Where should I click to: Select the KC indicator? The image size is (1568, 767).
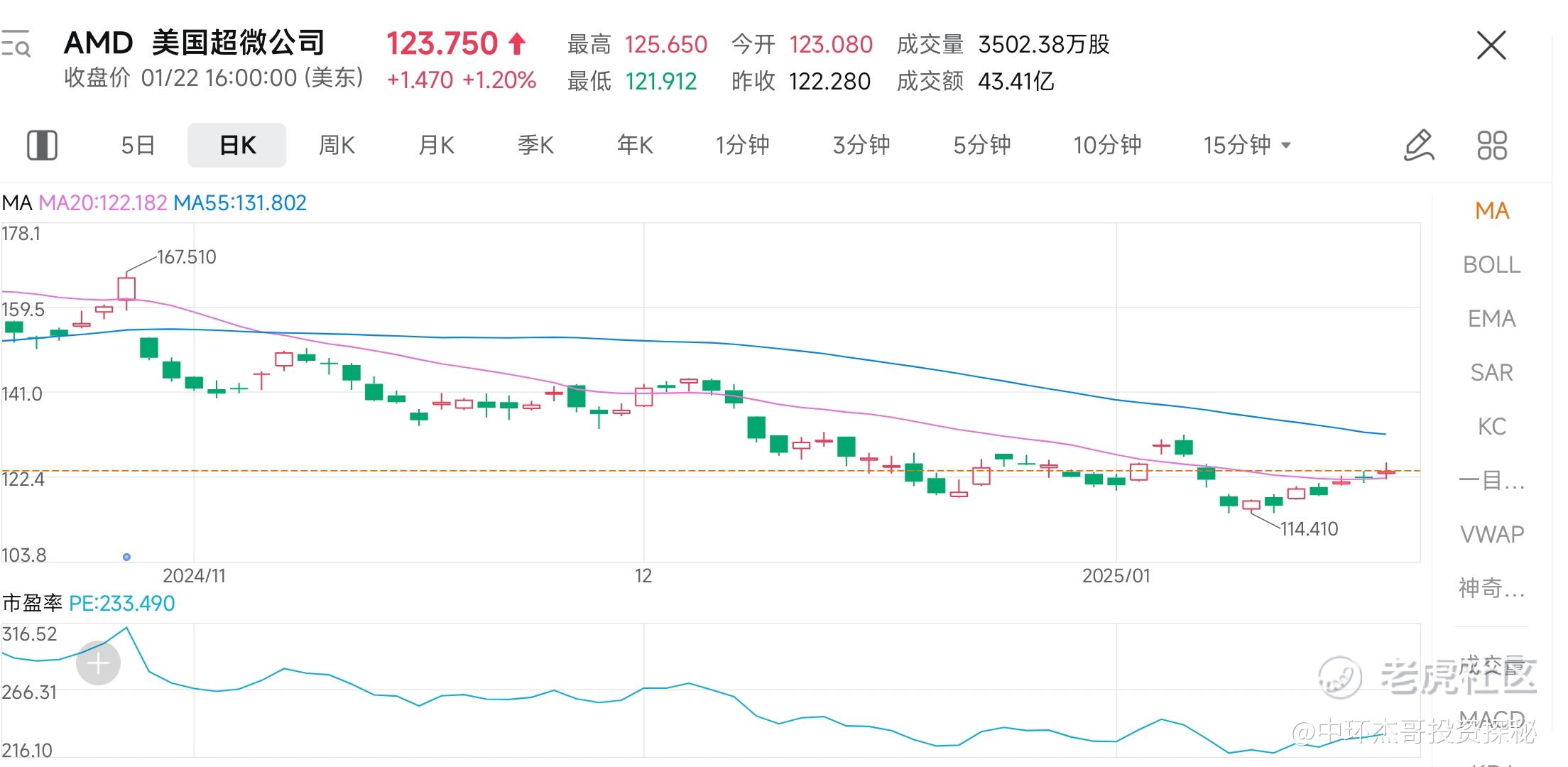[1492, 426]
